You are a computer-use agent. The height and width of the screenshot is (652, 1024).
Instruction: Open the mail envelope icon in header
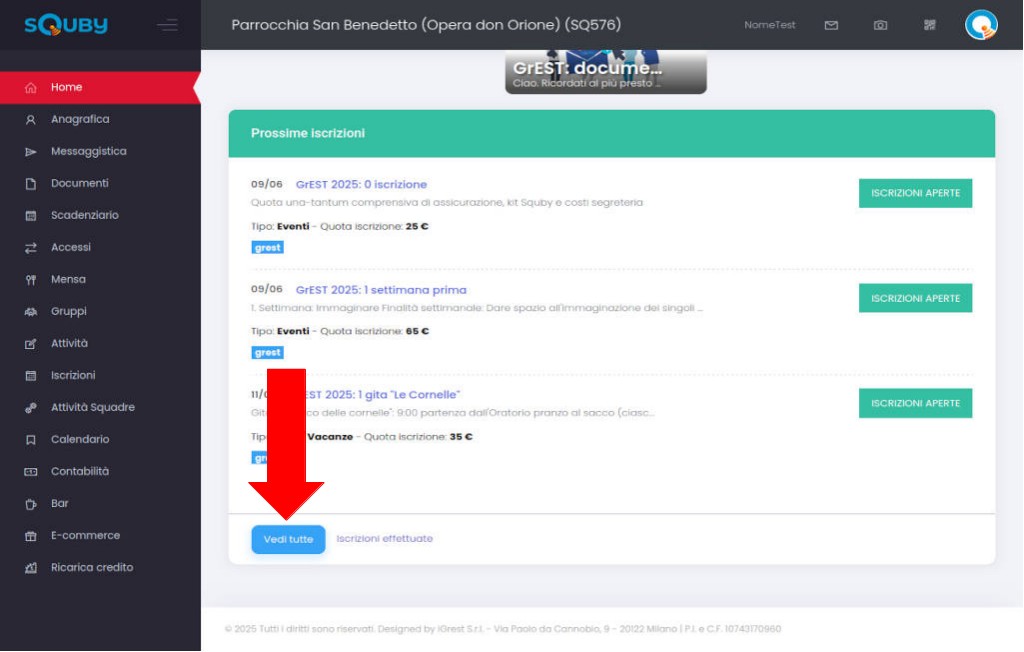click(831, 25)
